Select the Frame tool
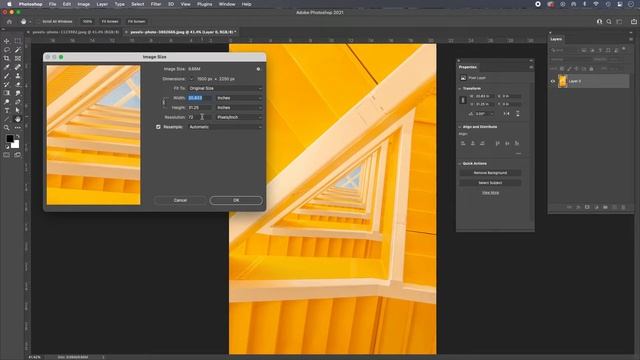This screenshot has height=360, width=640. (18, 58)
